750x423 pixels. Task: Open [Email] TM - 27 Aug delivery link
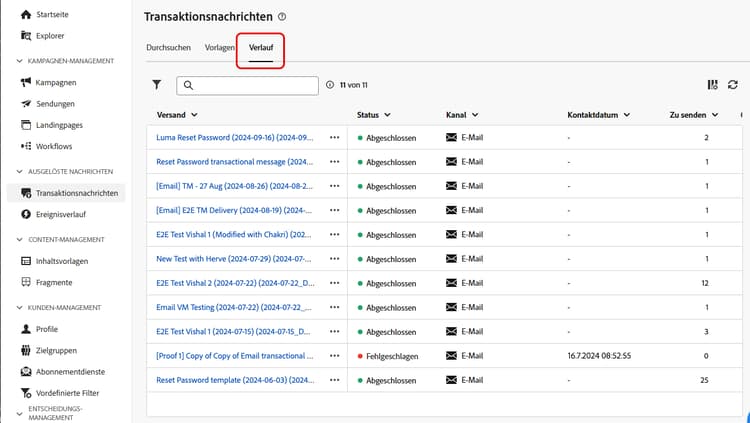(x=234, y=186)
